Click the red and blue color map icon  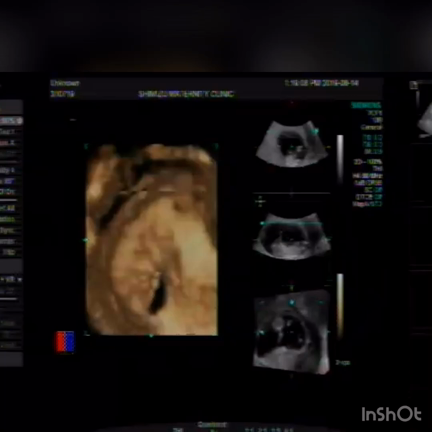[x=65, y=341]
